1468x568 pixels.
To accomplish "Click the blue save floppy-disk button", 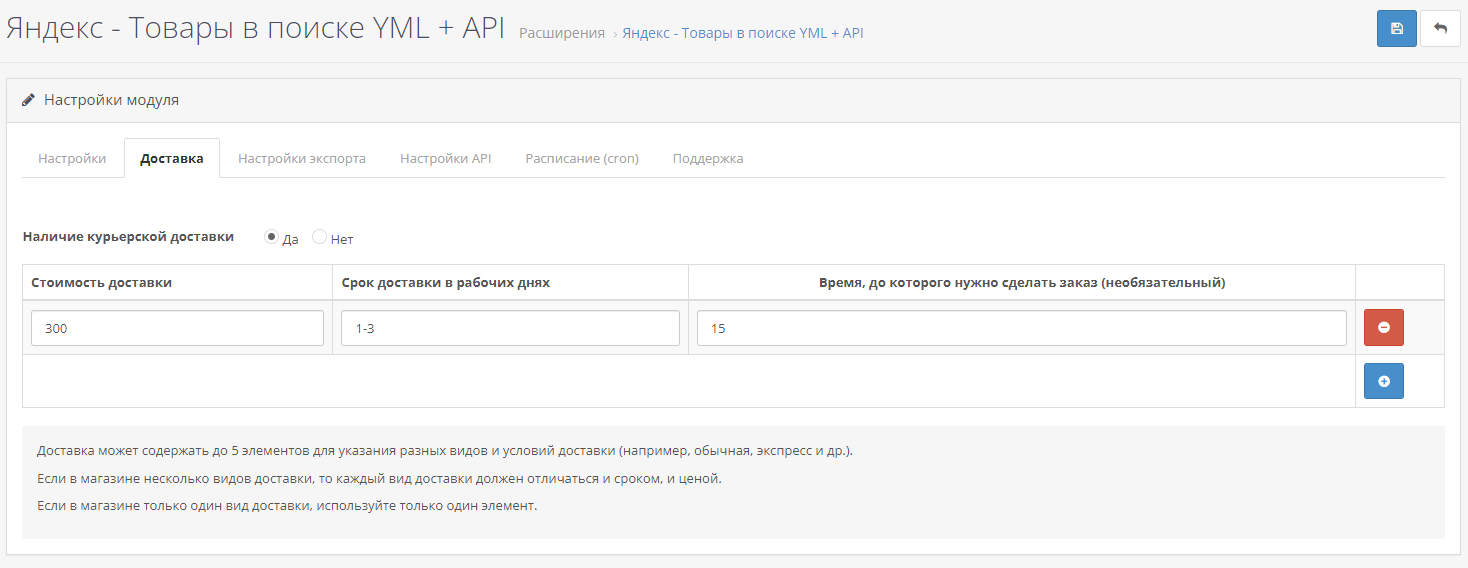I will coord(1396,29).
